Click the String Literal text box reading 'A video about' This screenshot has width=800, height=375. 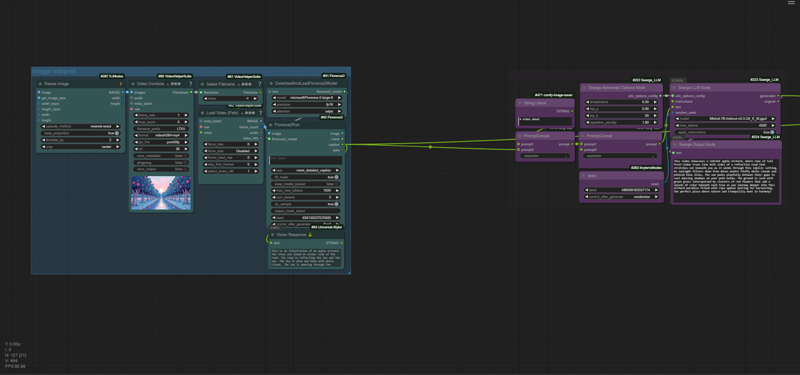pos(544,121)
